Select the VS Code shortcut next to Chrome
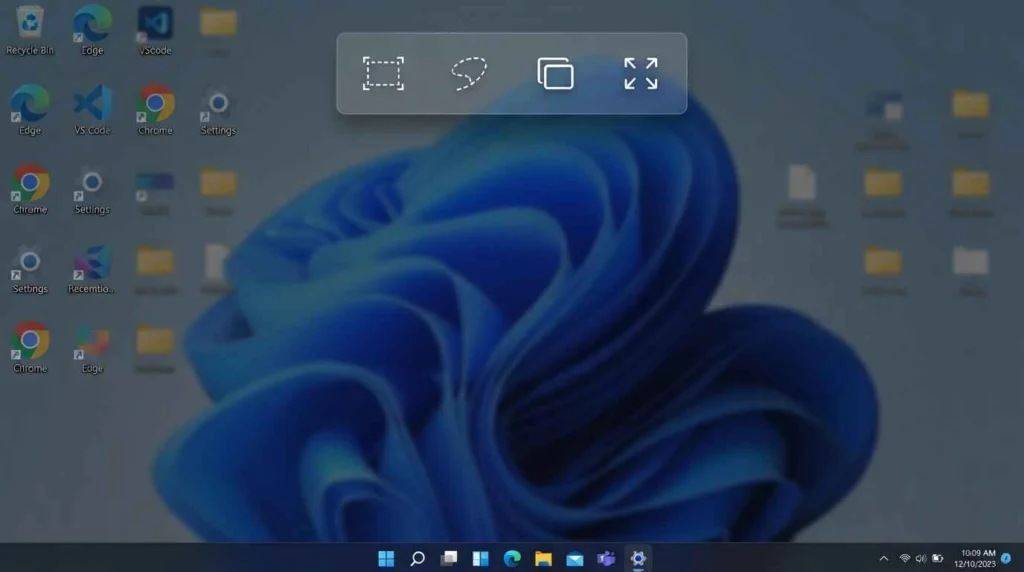Image resolution: width=1024 pixels, height=572 pixels. point(92,110)
